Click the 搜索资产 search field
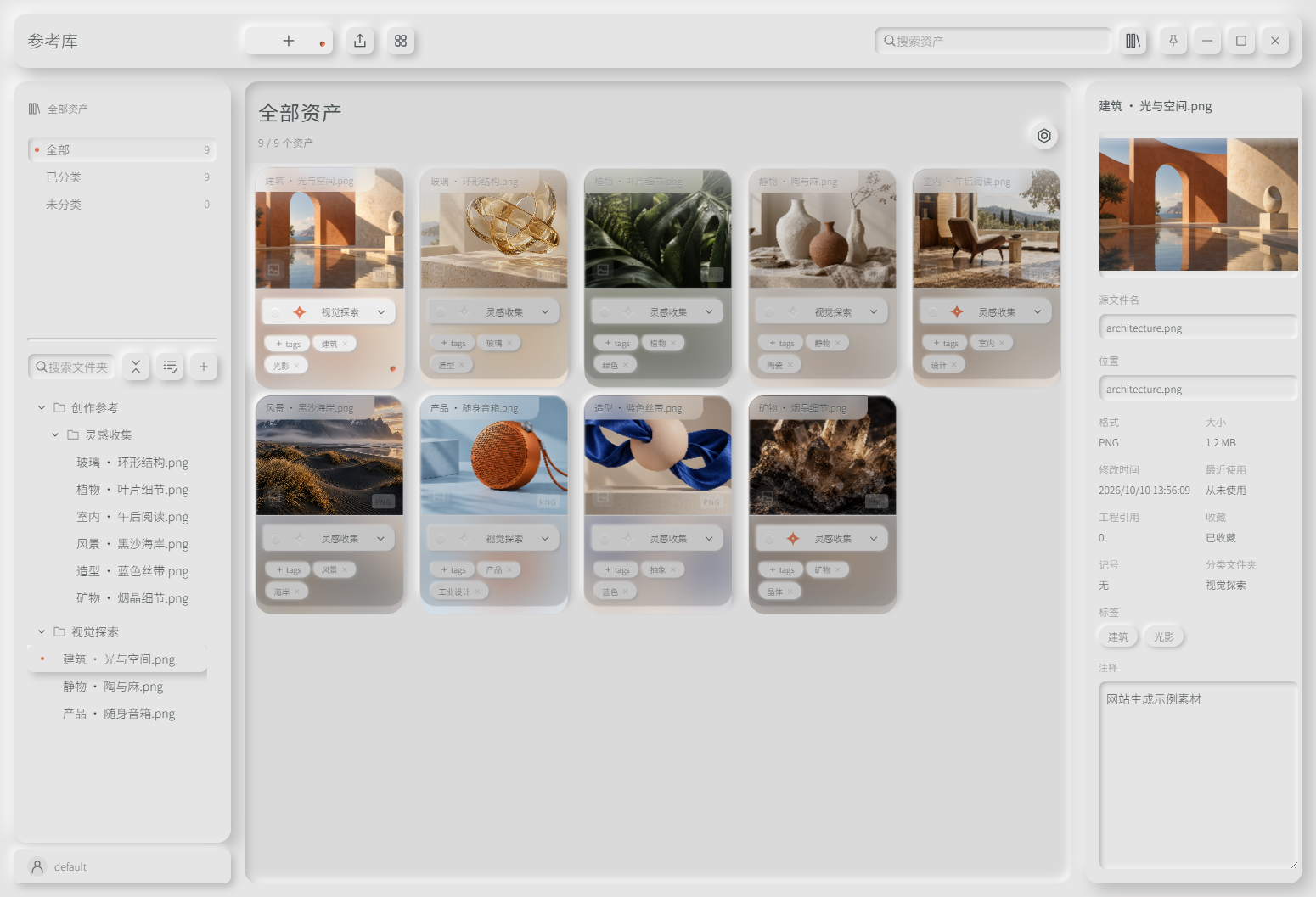The width and height of the screenshot is (1316, 897). click(993, 41)
